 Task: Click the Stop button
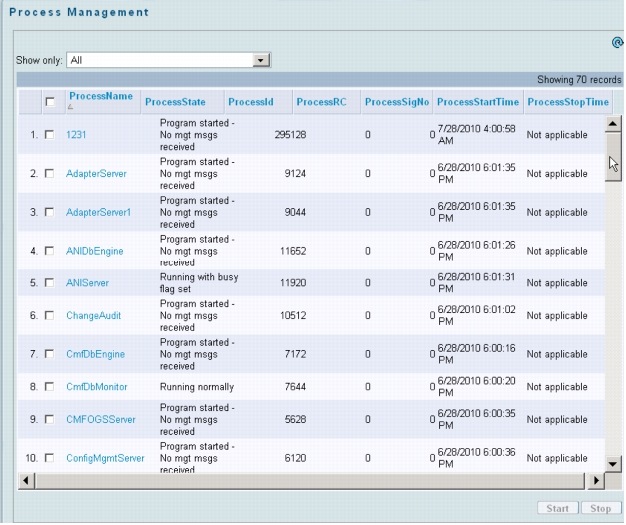[600, 508]
